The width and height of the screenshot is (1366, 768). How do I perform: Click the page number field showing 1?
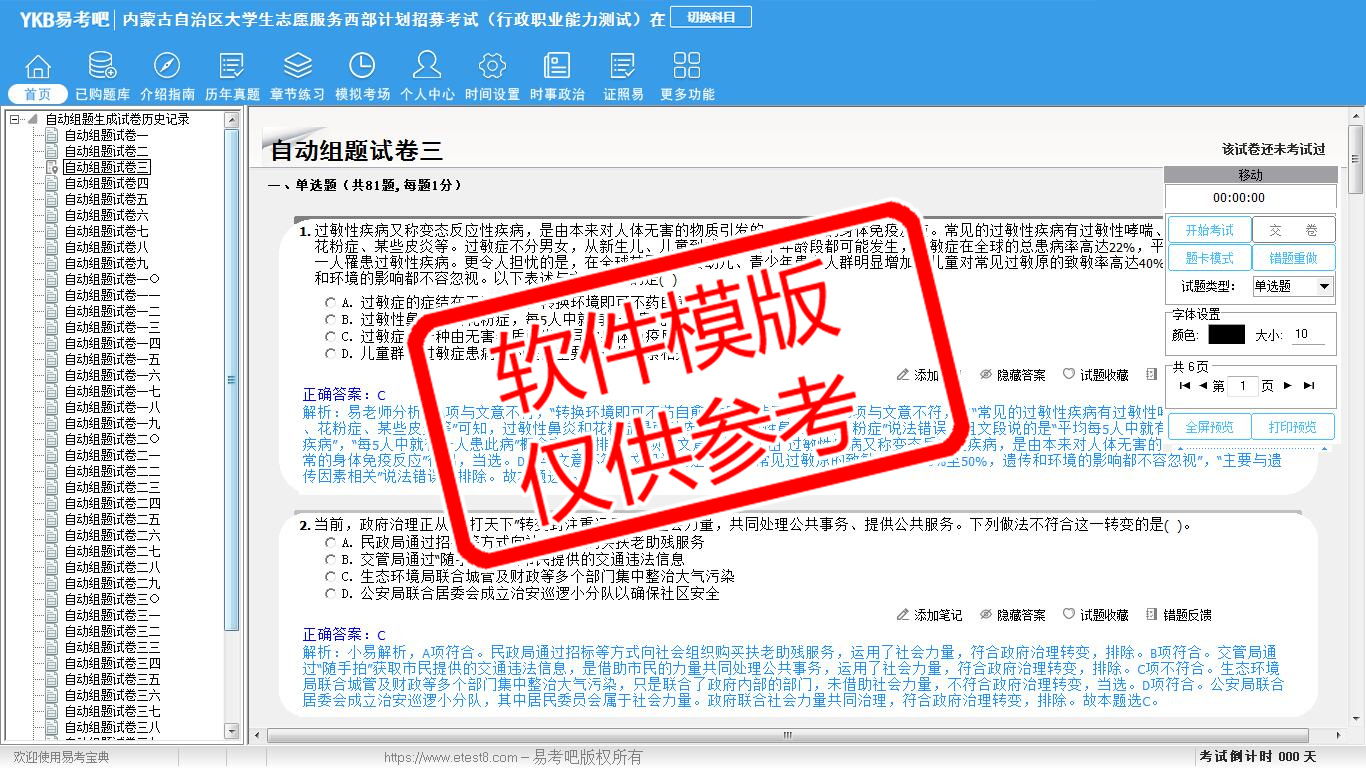(1243, 386)
